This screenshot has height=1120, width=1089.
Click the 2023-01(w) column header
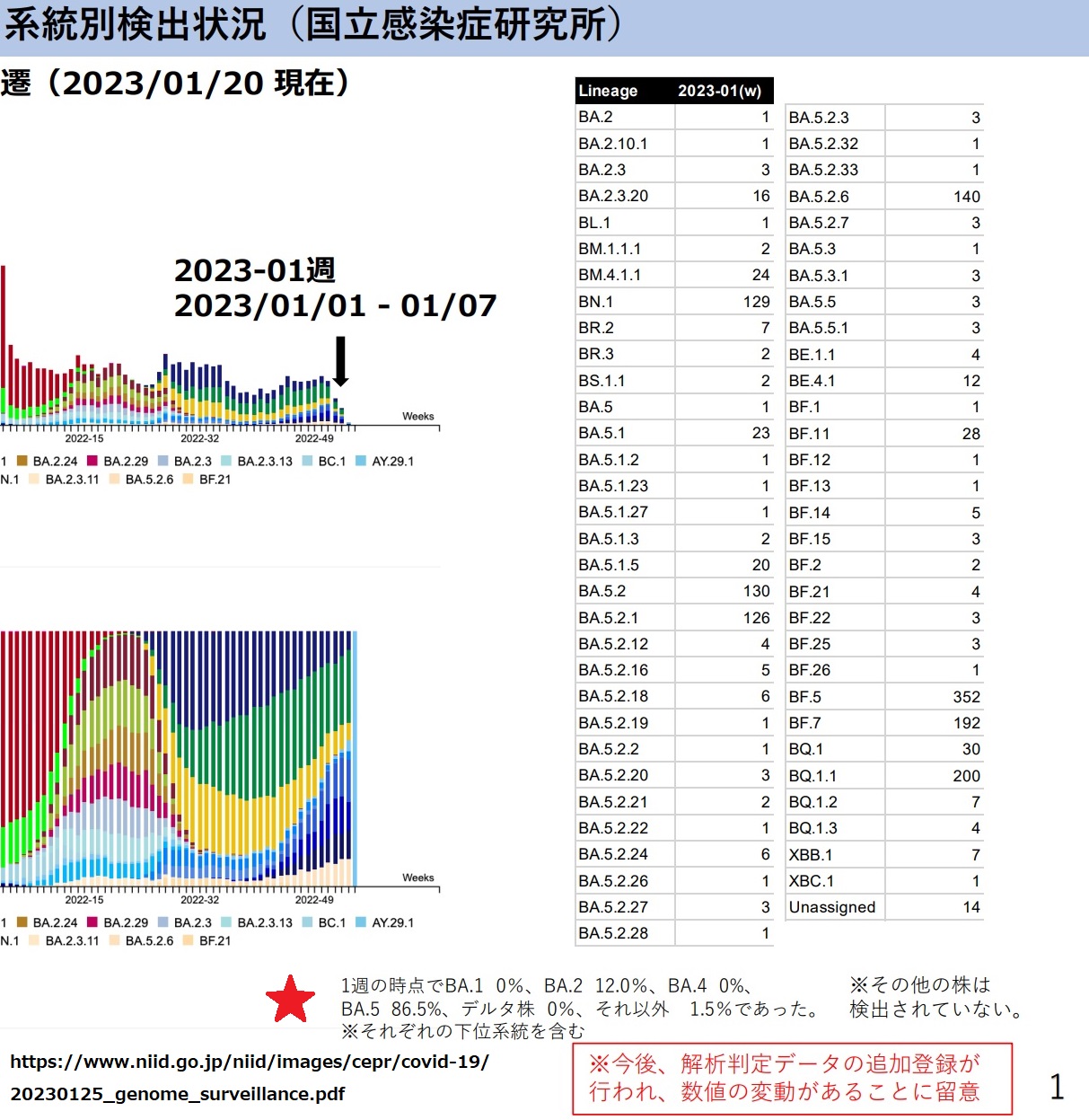pyautogui.click(x=719, y=91)
